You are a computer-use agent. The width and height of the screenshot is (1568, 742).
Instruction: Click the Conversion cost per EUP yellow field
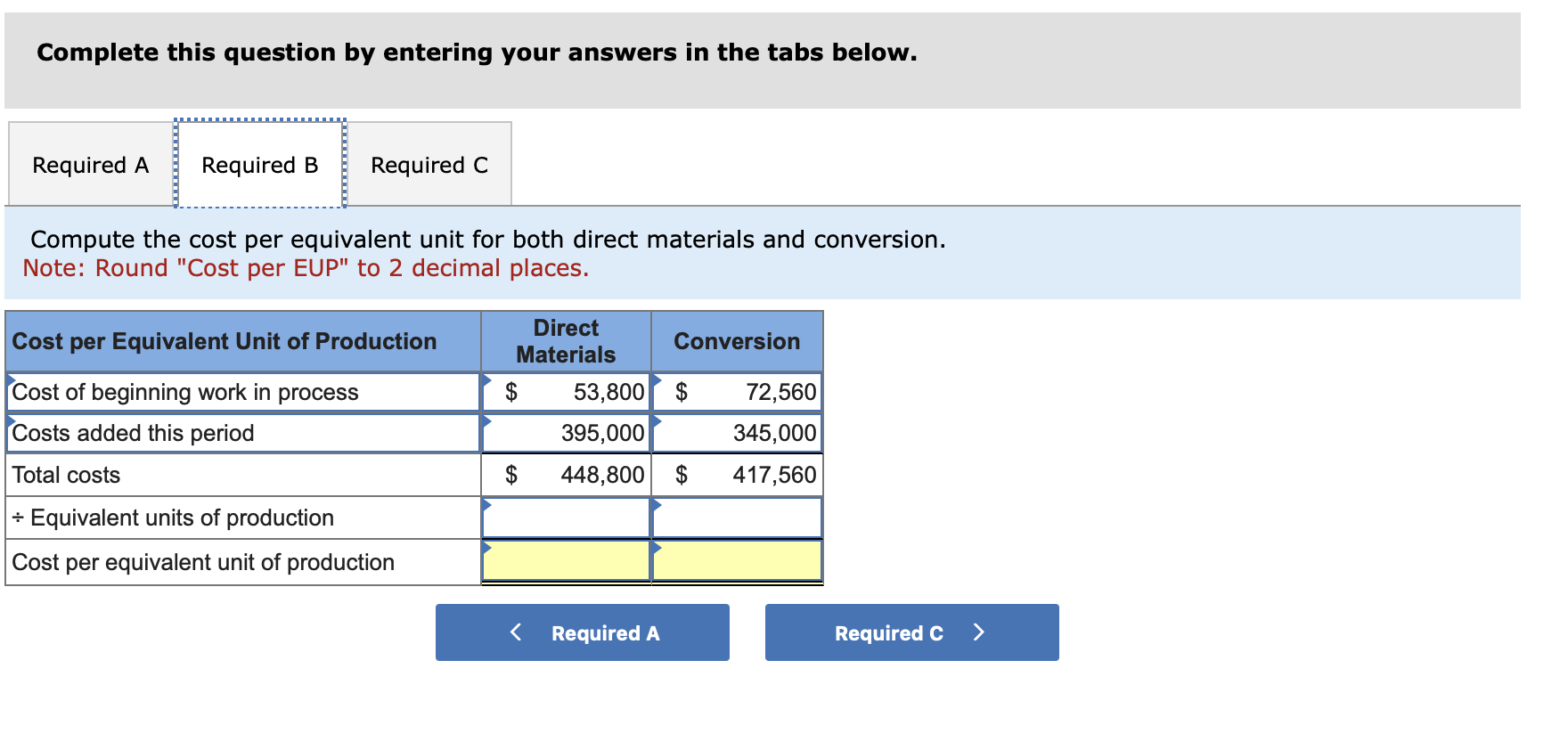tap(737, 560)
